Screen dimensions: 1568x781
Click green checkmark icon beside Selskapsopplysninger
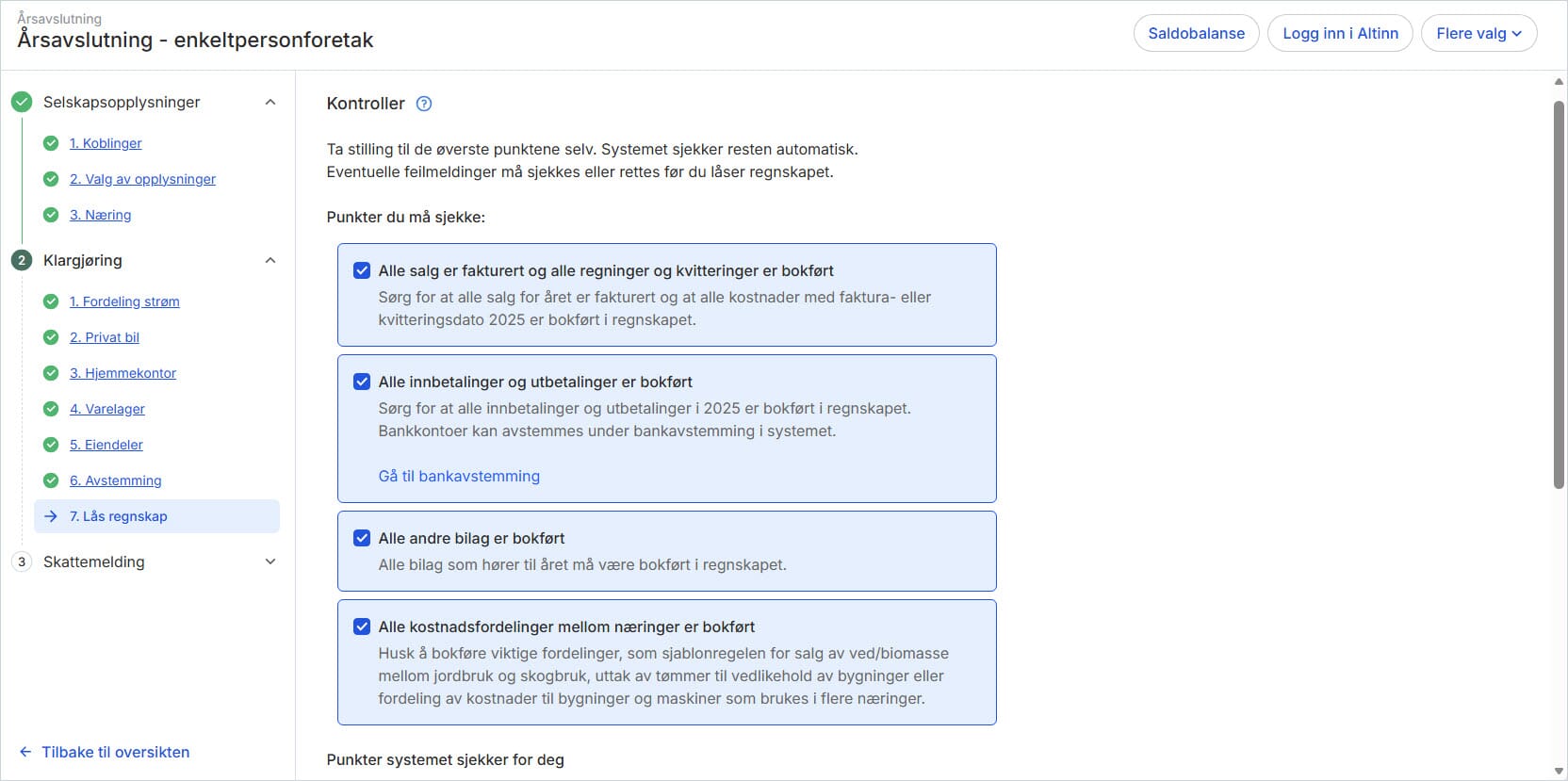(22, 102)
